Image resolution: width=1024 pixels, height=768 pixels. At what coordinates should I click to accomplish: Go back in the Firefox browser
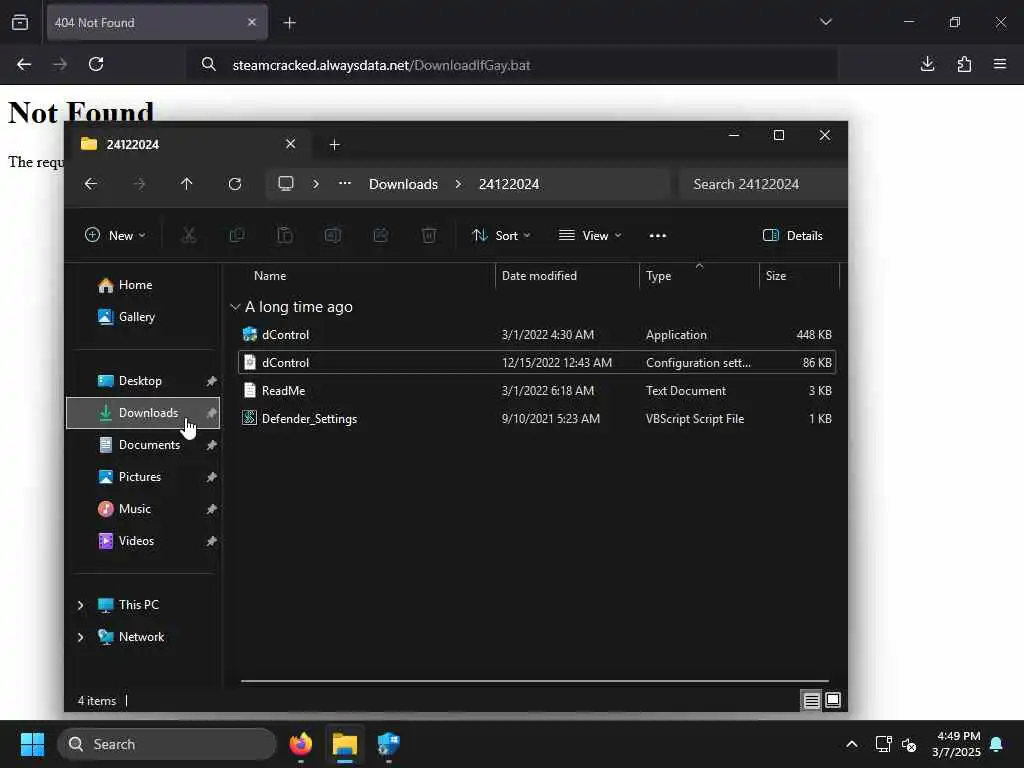coord(24,64)
